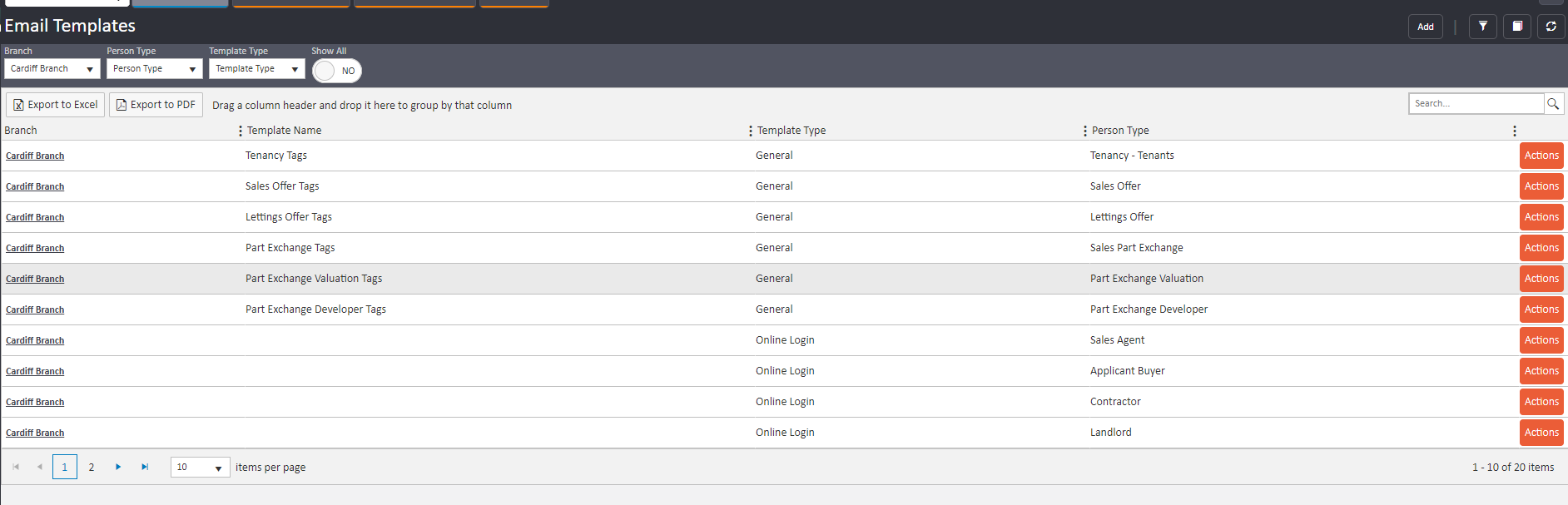The height and width of the screenshot is (505, 1568).
Task: Open the Person Type filter dropdown
Action: point(154,69)
